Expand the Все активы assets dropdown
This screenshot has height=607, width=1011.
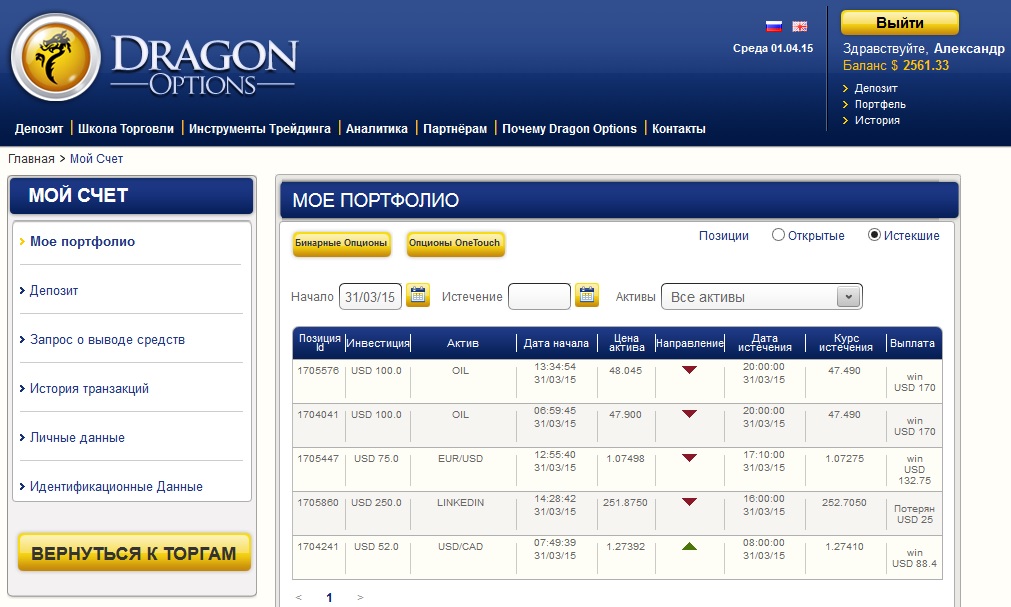click(848, 297)
